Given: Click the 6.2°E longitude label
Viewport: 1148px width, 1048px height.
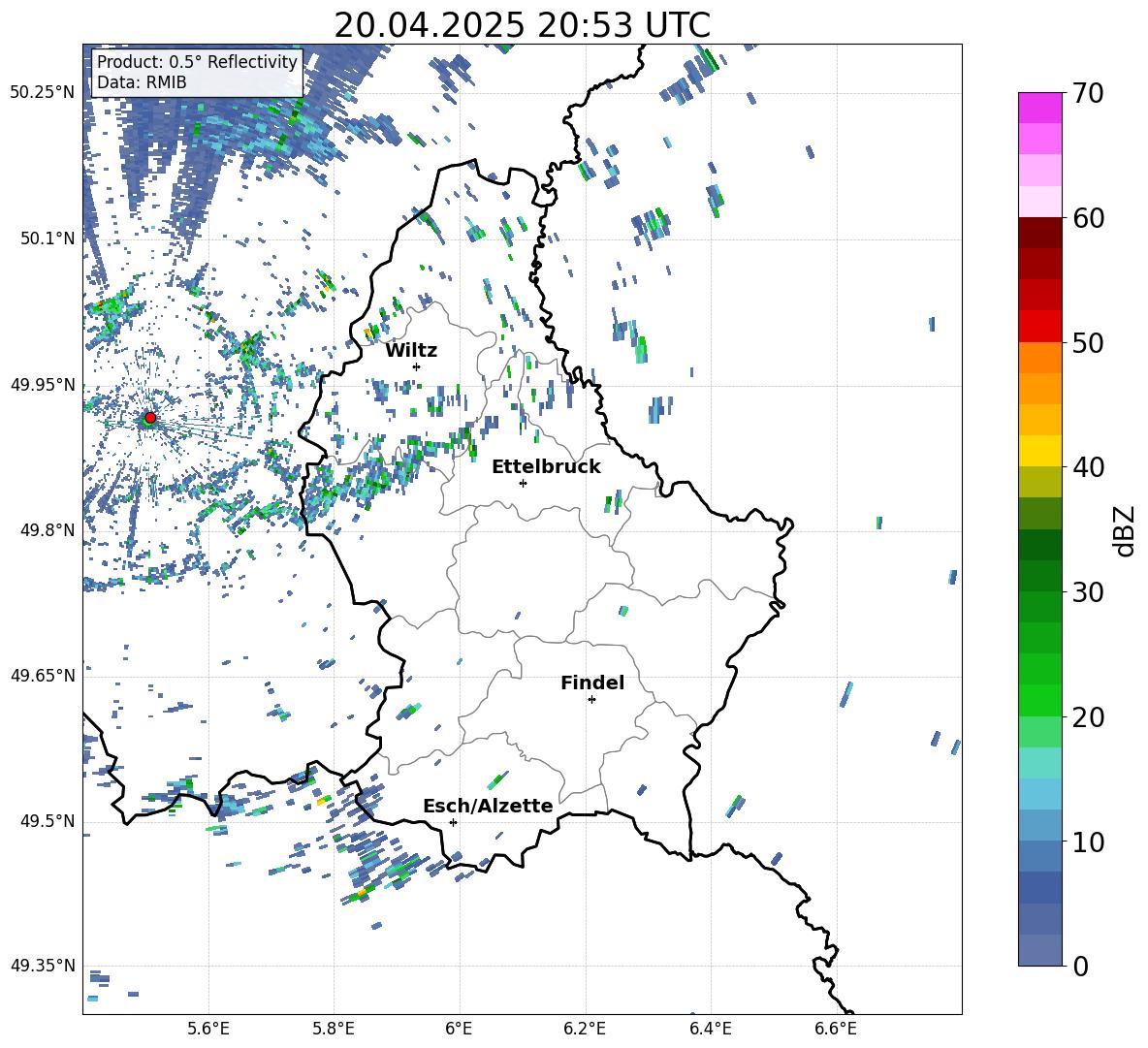Looking at the screenshot, I should tap(585, 1029).
